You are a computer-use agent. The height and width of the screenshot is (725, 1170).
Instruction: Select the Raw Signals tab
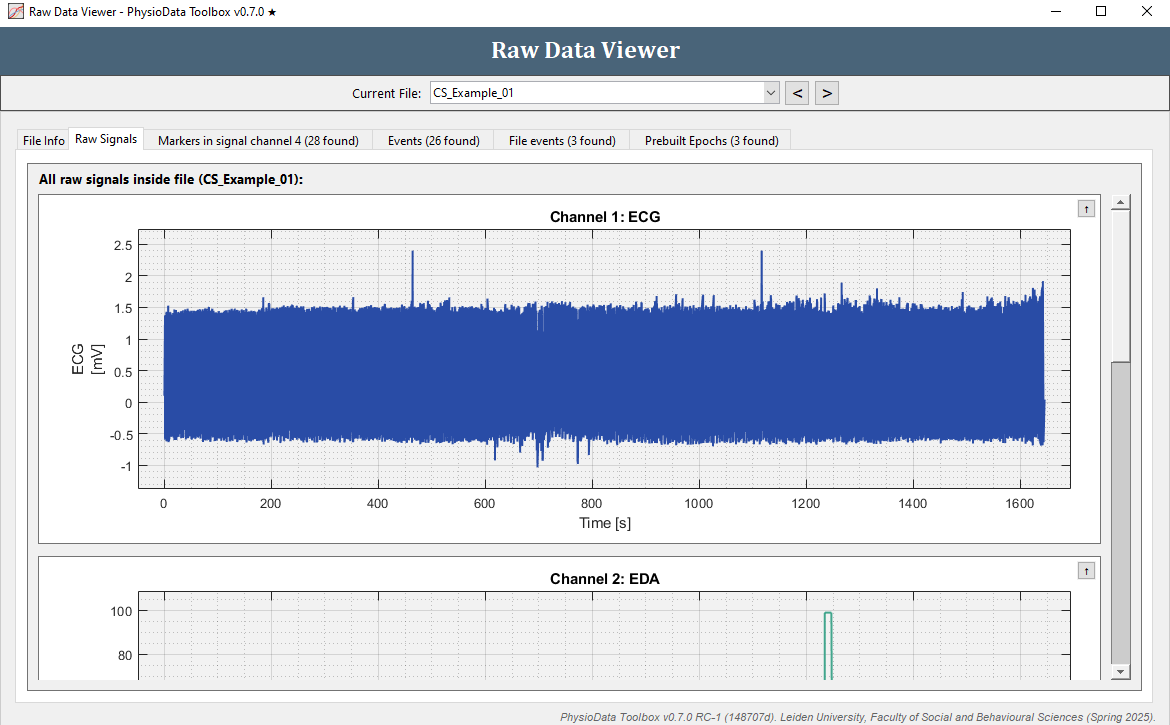[x=105, y=139]
